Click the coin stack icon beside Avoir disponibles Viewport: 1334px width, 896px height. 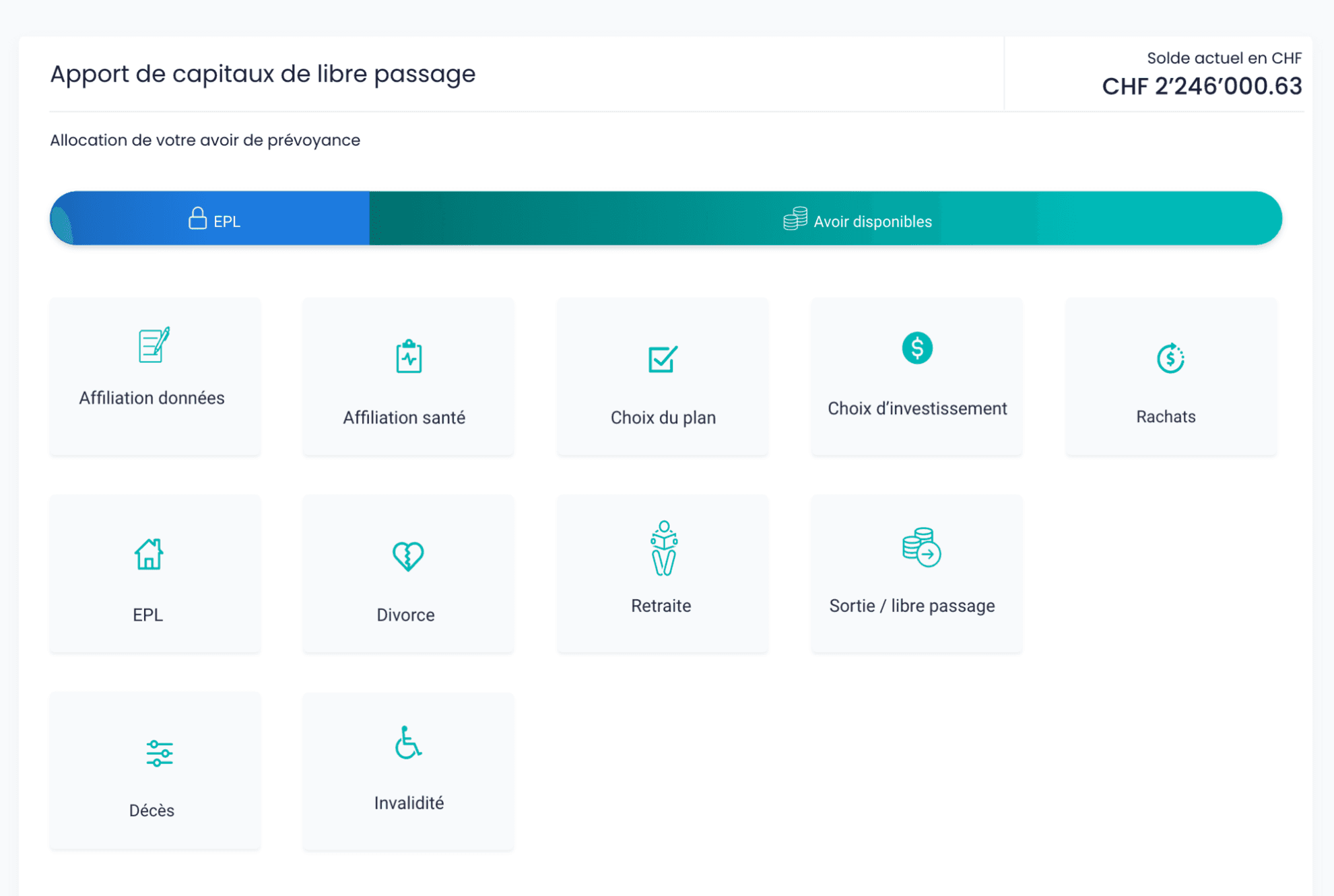click(795, 218)
